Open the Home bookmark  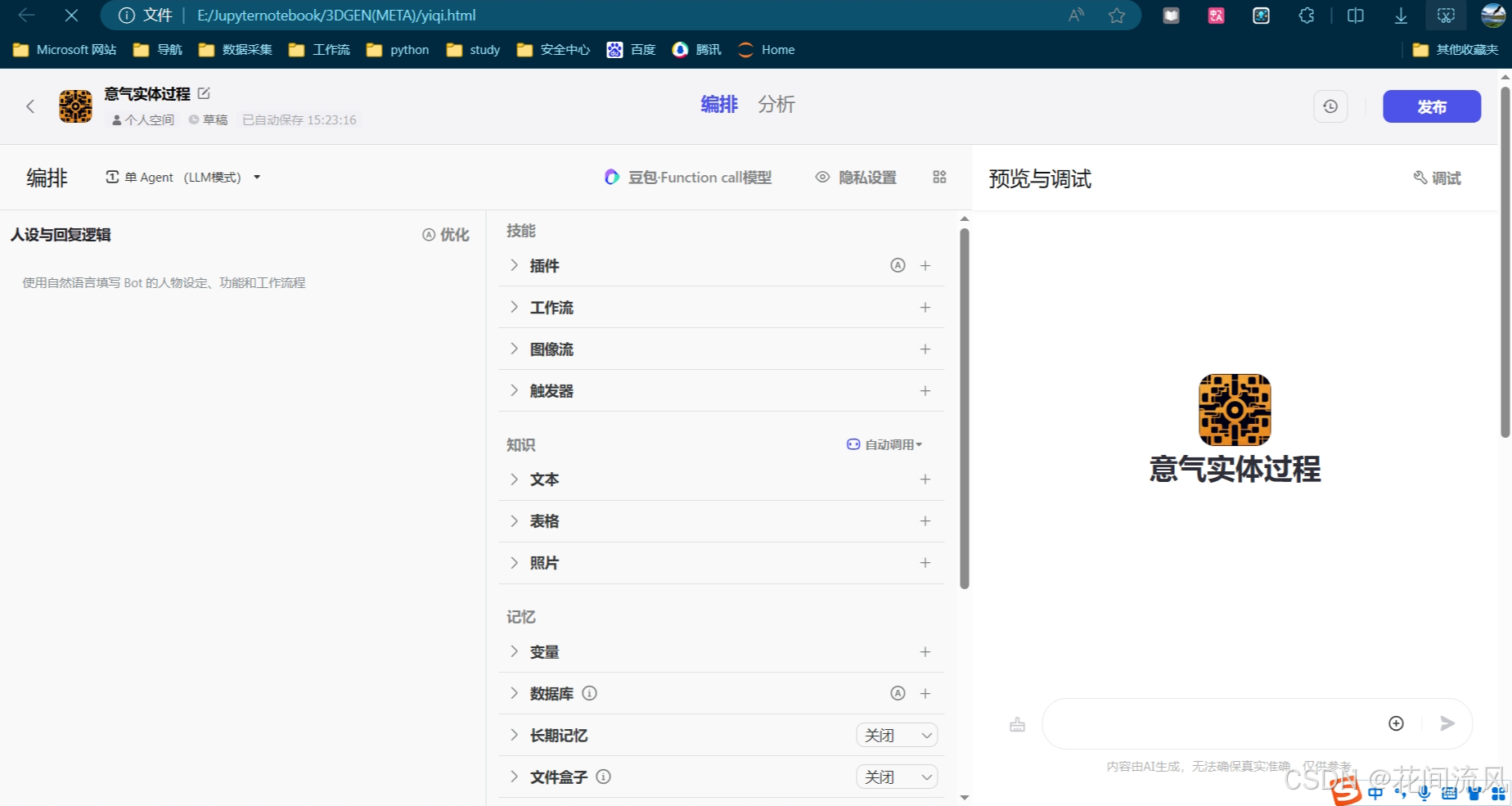coord(766,50)
